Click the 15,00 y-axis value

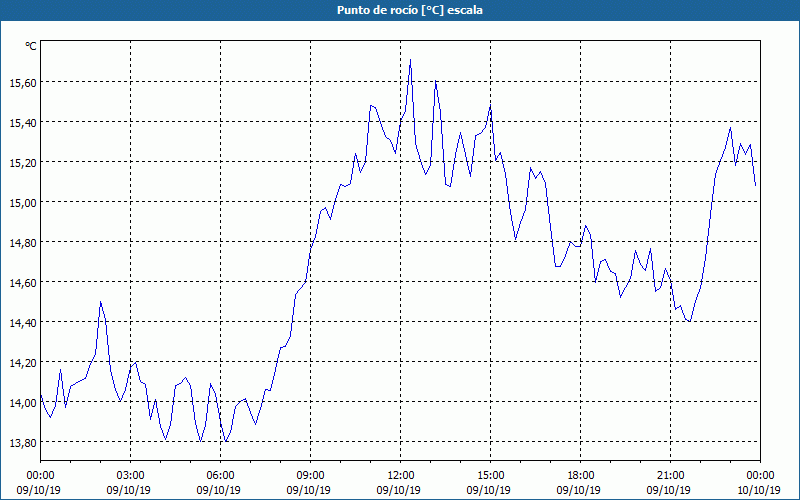pos(23,203)
